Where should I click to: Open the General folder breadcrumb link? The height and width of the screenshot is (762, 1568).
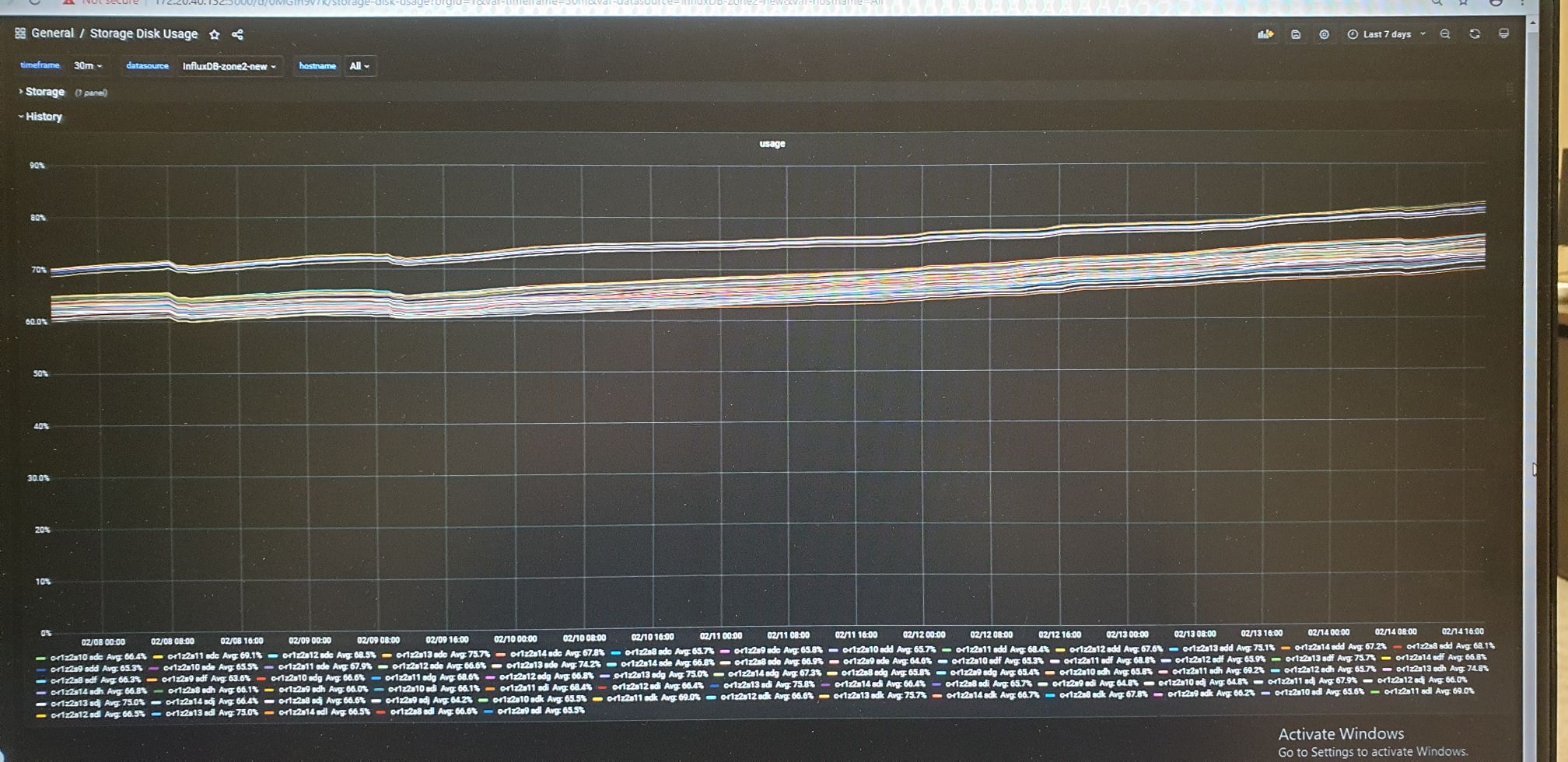(x=52, y=33)
